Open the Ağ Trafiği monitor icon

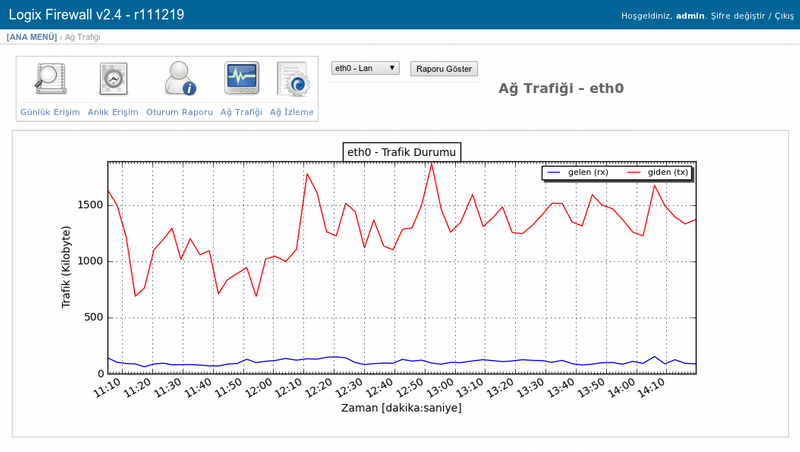[242, 79]
